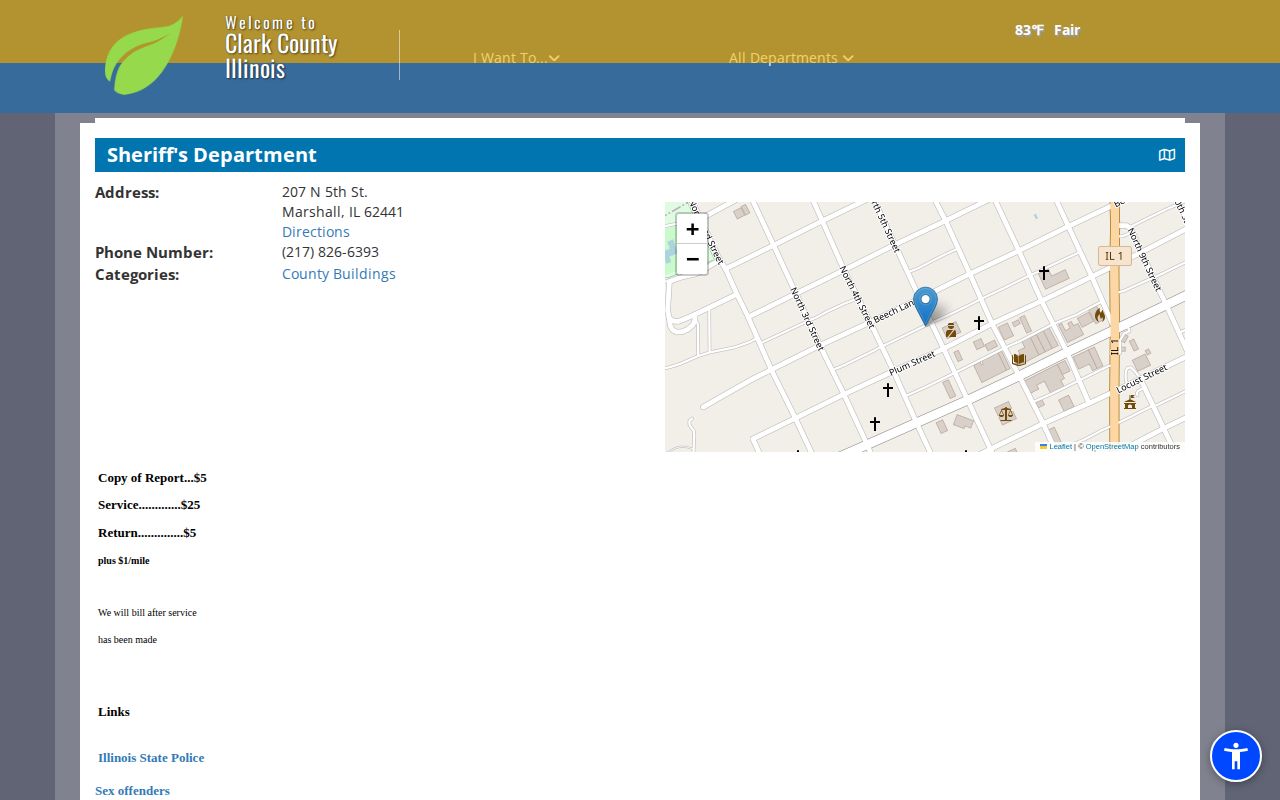Click the blue location pin marker on the map

point(926,305)
